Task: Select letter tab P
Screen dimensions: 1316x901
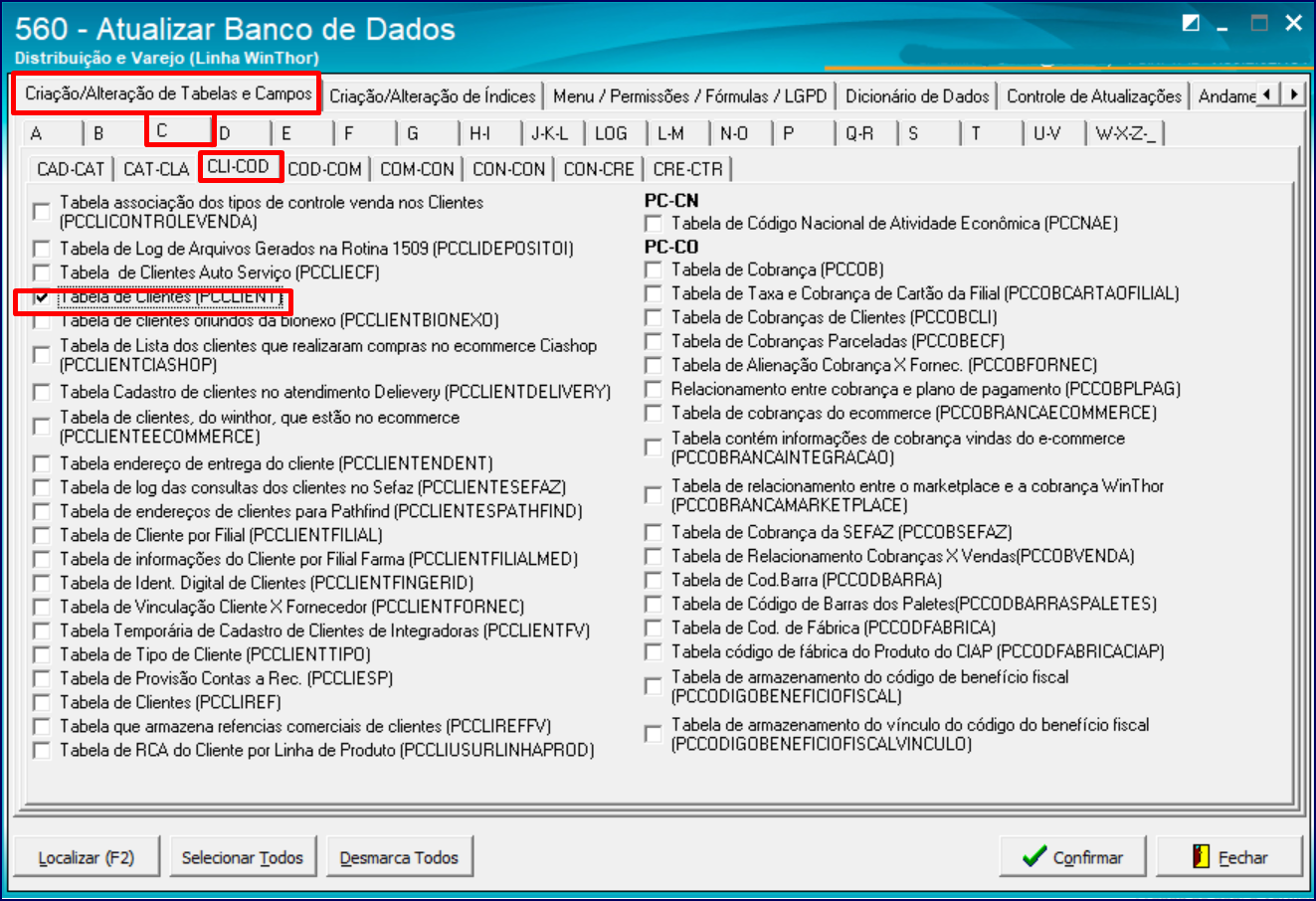Action: click(x=805, y=133)
